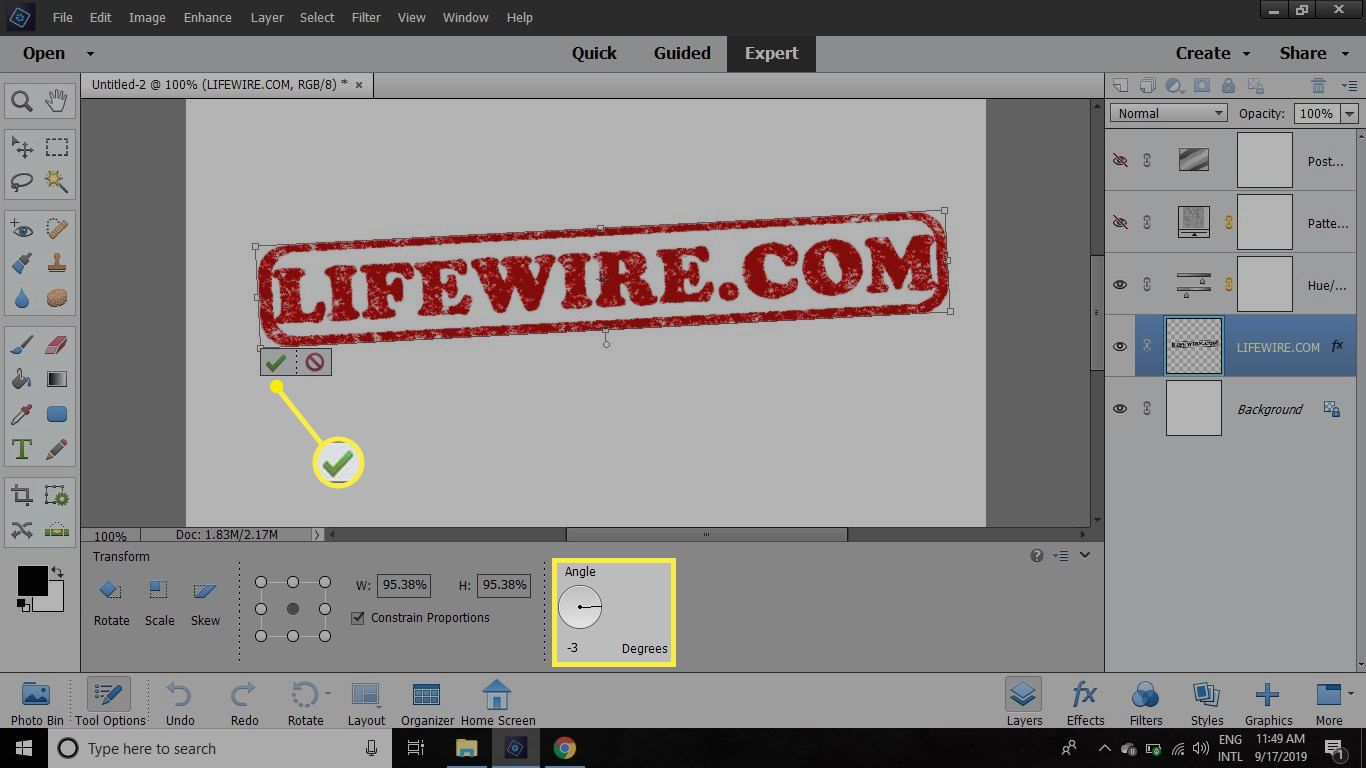Select the Rectangular Marquee tool
Screen dimensions: 1366x768
point(57,148)
